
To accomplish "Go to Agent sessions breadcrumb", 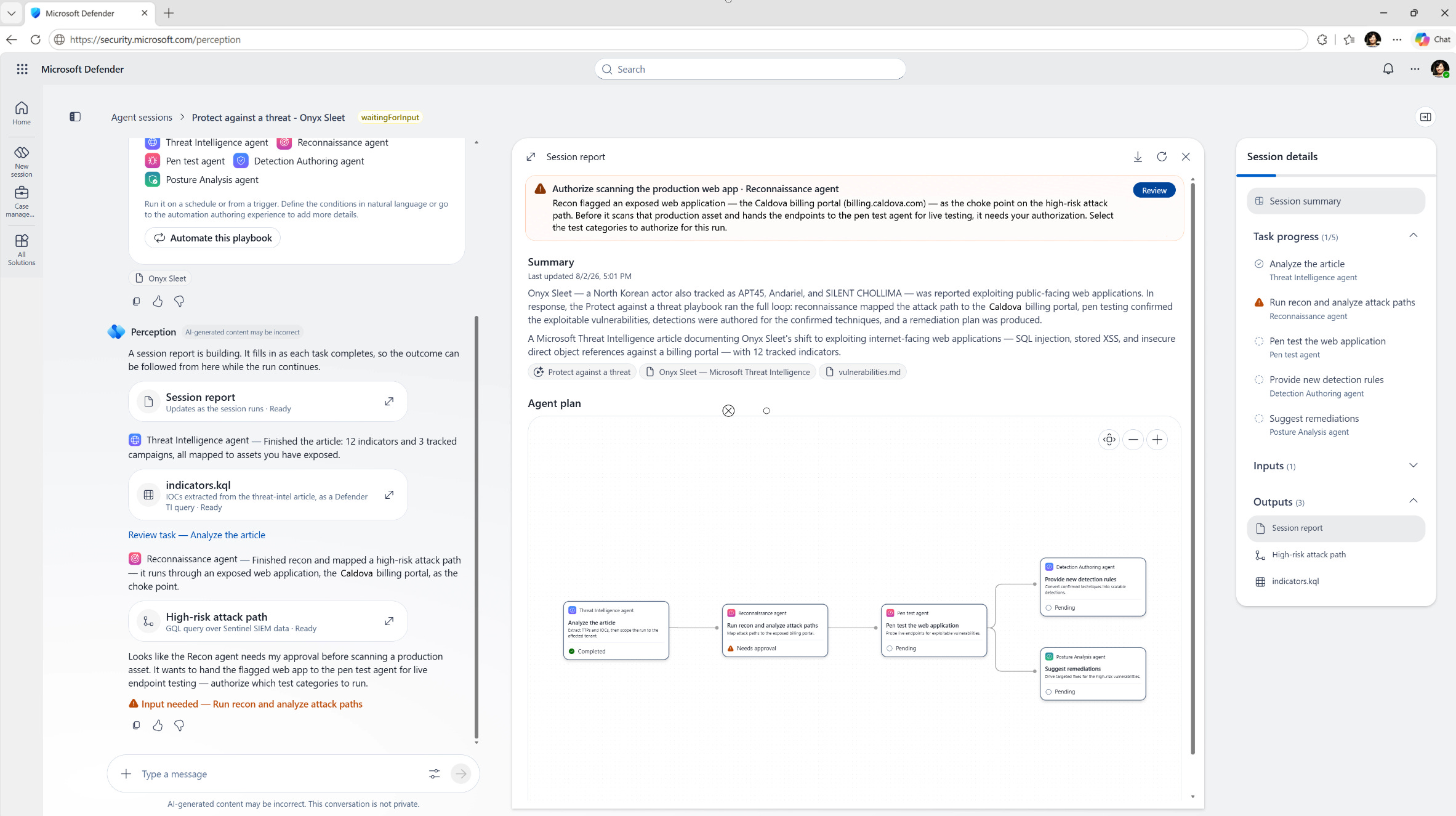I will pos(142,118).
